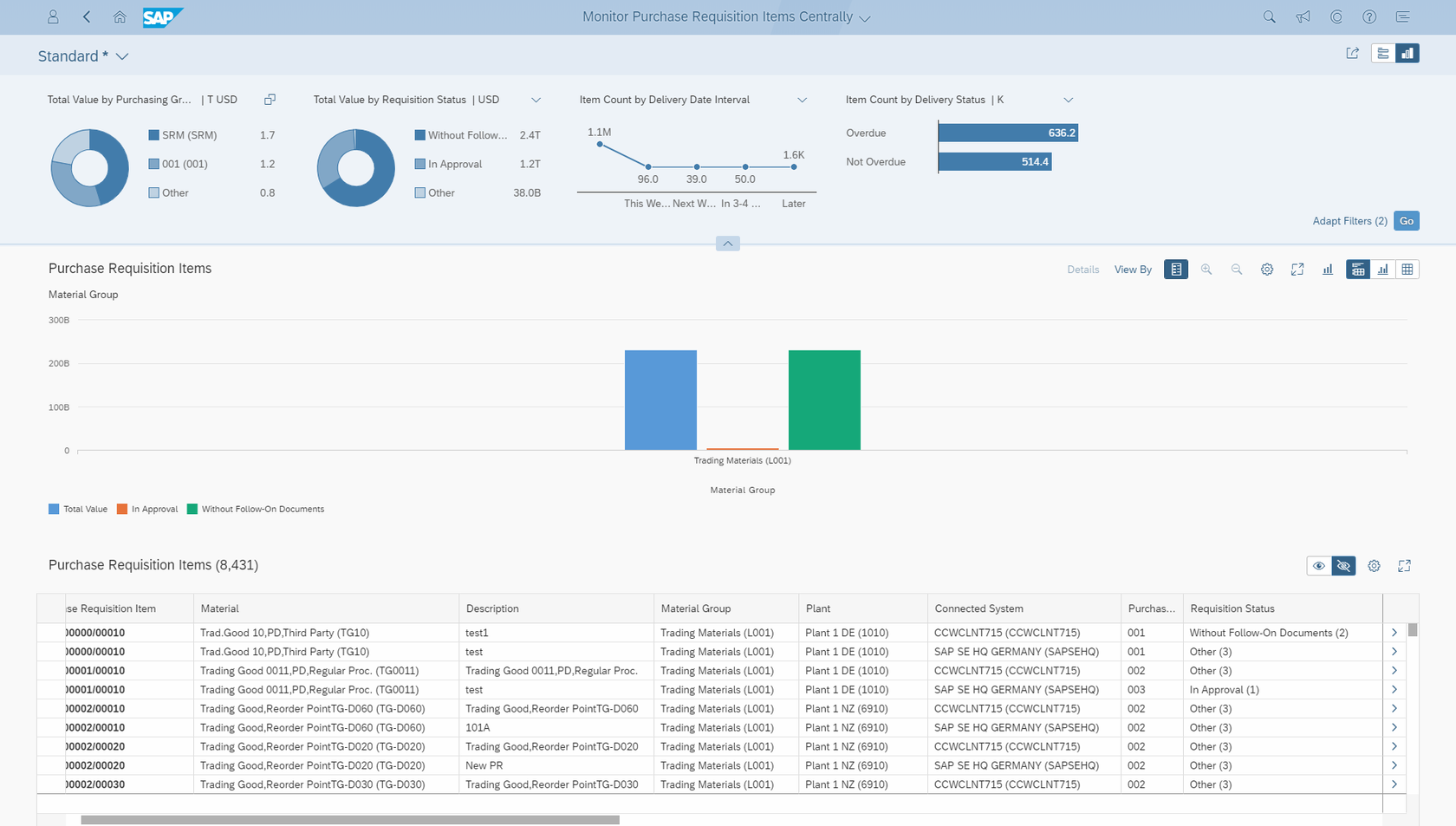Expand the page title dropdown arrow
This screenshot has height=826, width=1456.
[864, 18]
